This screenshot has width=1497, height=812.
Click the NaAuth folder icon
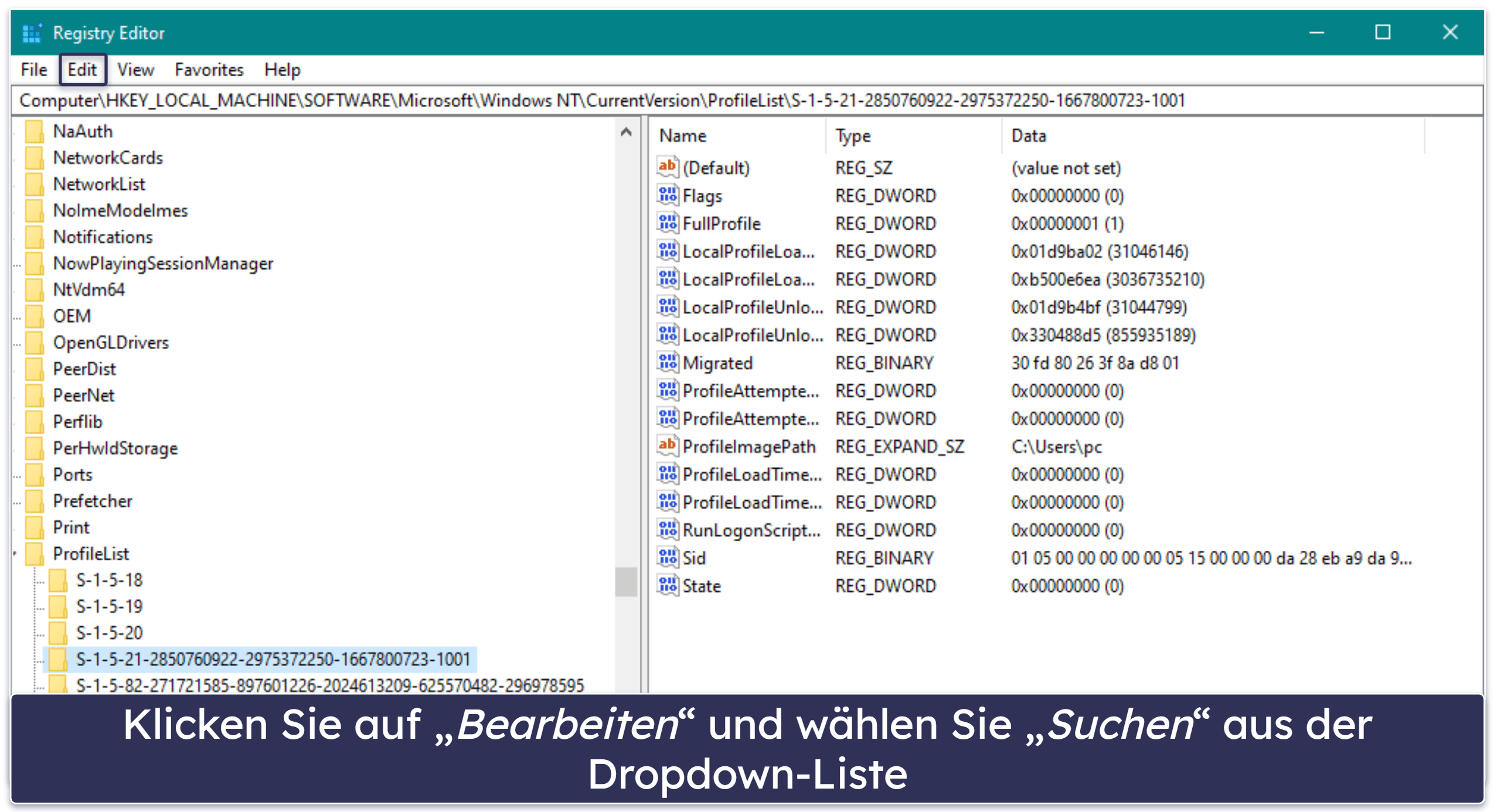point(35,131)
